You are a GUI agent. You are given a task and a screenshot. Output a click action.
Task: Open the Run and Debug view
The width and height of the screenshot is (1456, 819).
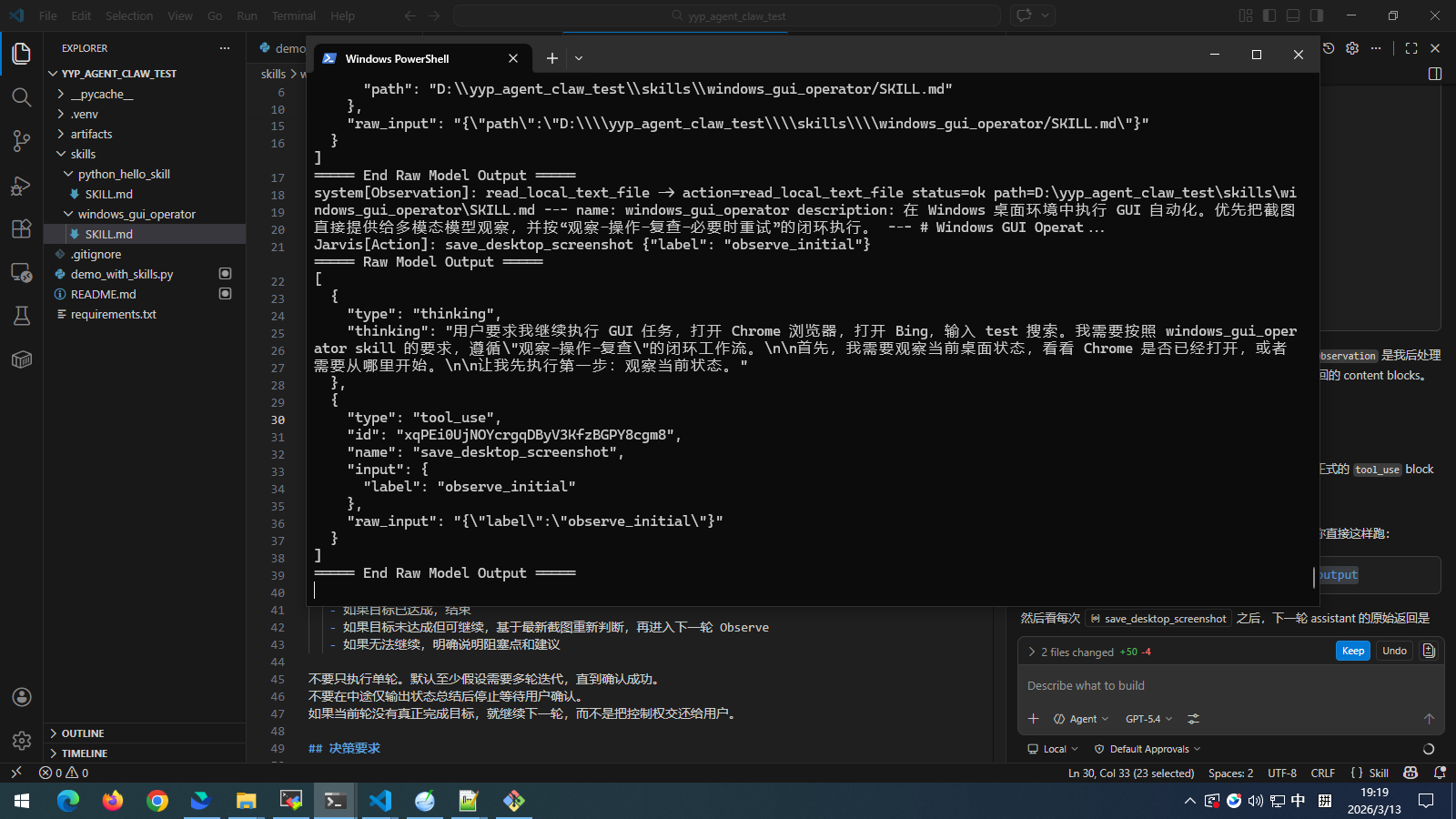pos(22,186)
